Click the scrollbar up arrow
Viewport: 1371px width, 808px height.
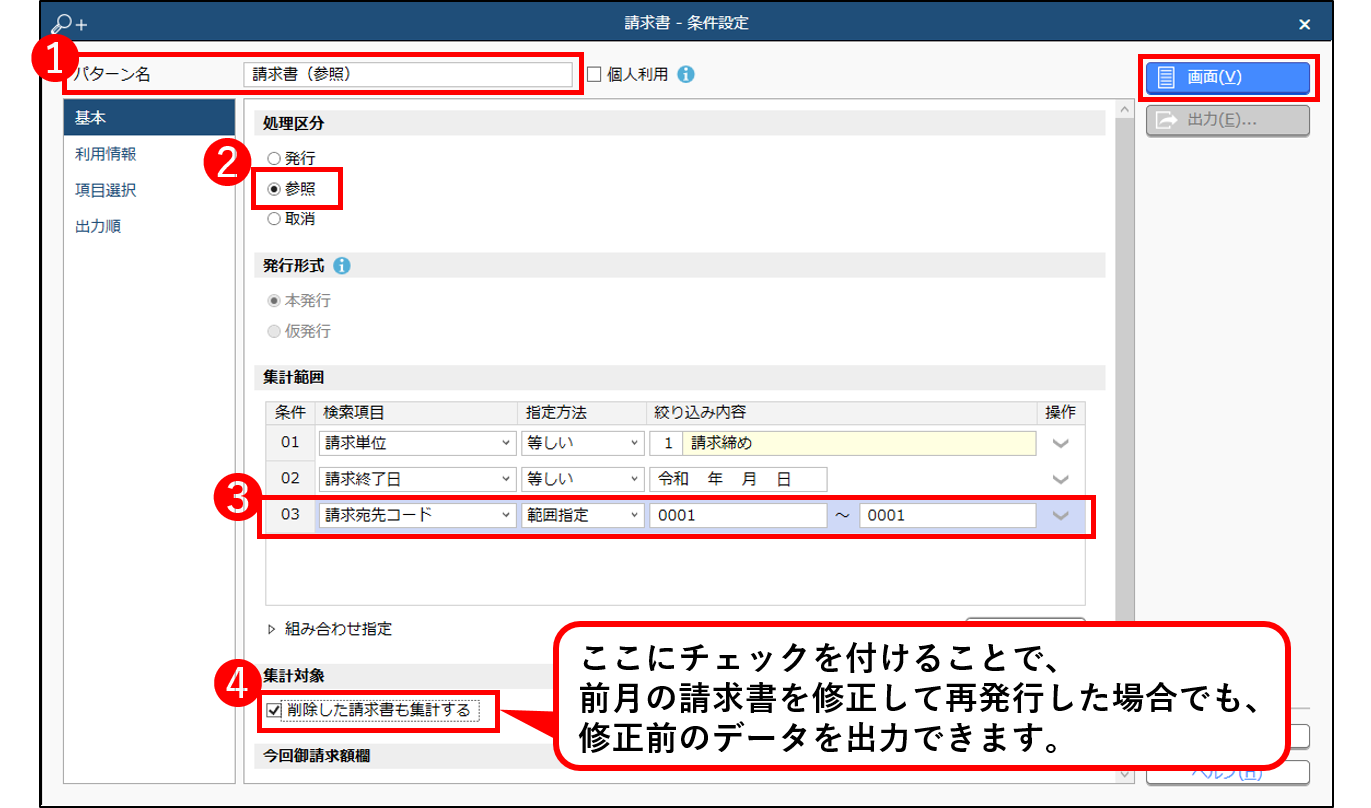1124,109
